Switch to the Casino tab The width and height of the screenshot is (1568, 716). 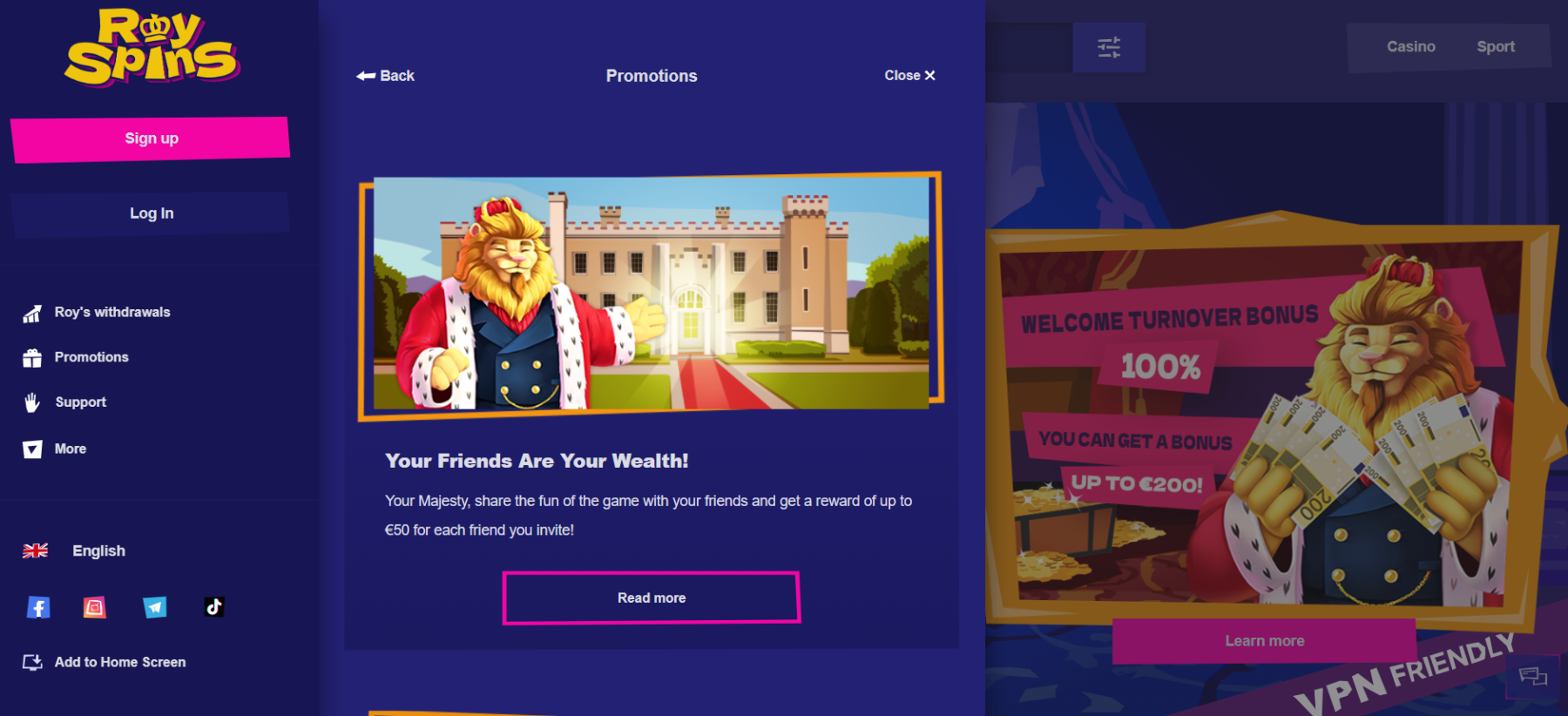(x=1411, y=47)
